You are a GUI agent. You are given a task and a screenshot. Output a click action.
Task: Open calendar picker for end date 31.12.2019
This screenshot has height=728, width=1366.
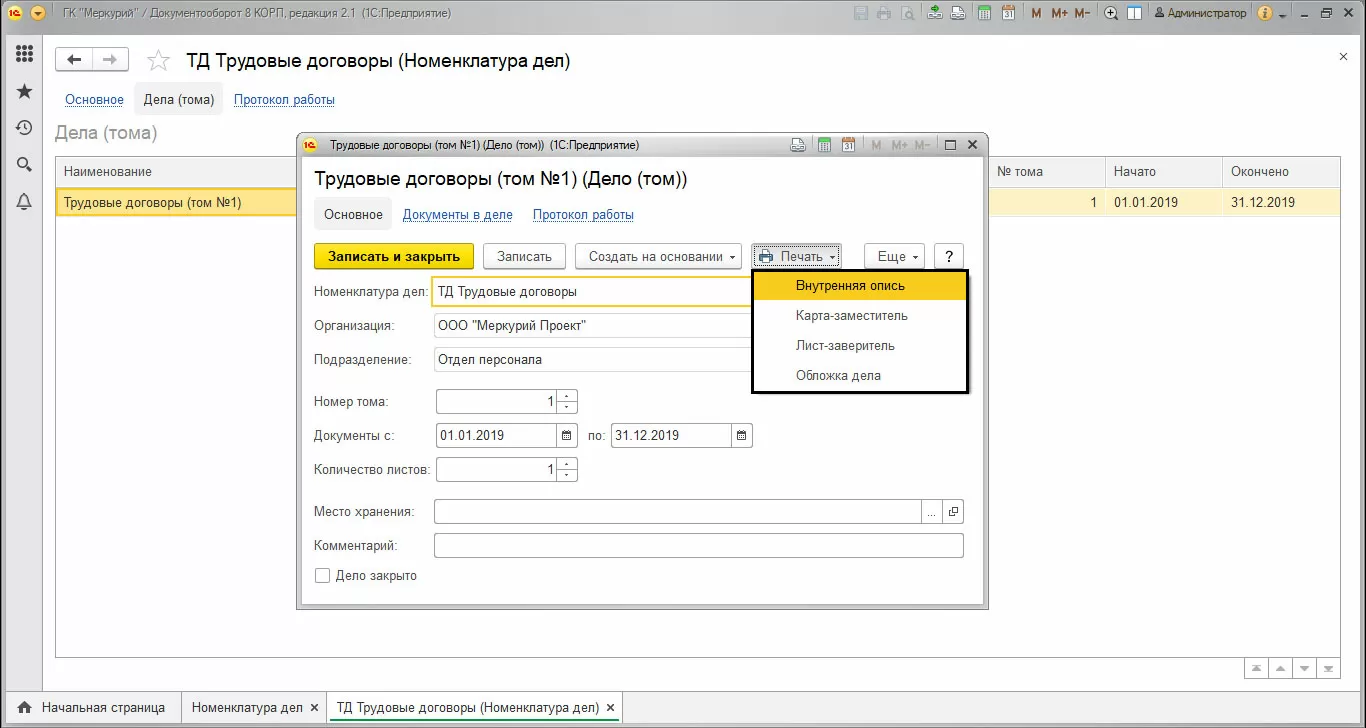click(741, 436)
